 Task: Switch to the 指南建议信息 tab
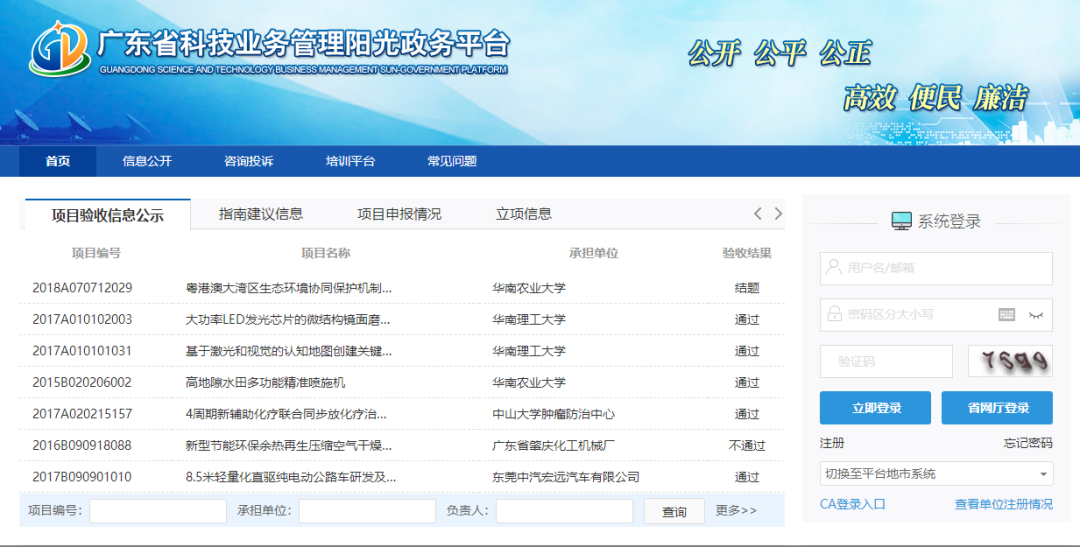click(x=261, y=214)
